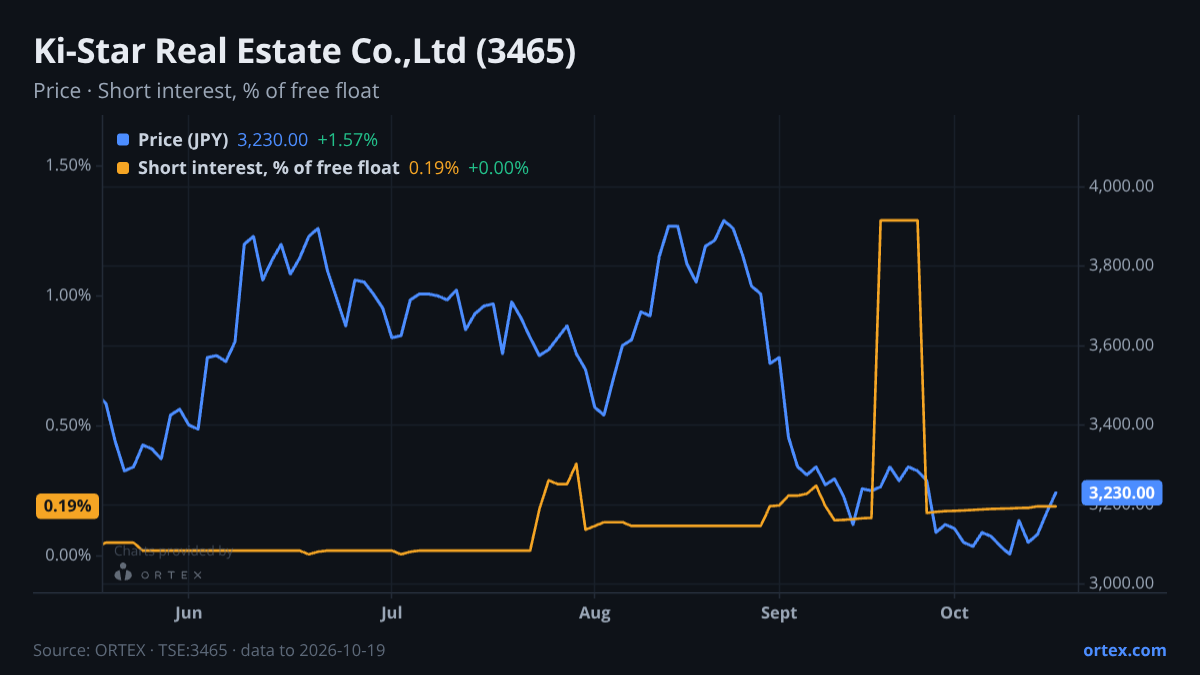1200x675 pixels.
Task: Click the chart title Ki-Star Real Estate
Action: point(305,51)
